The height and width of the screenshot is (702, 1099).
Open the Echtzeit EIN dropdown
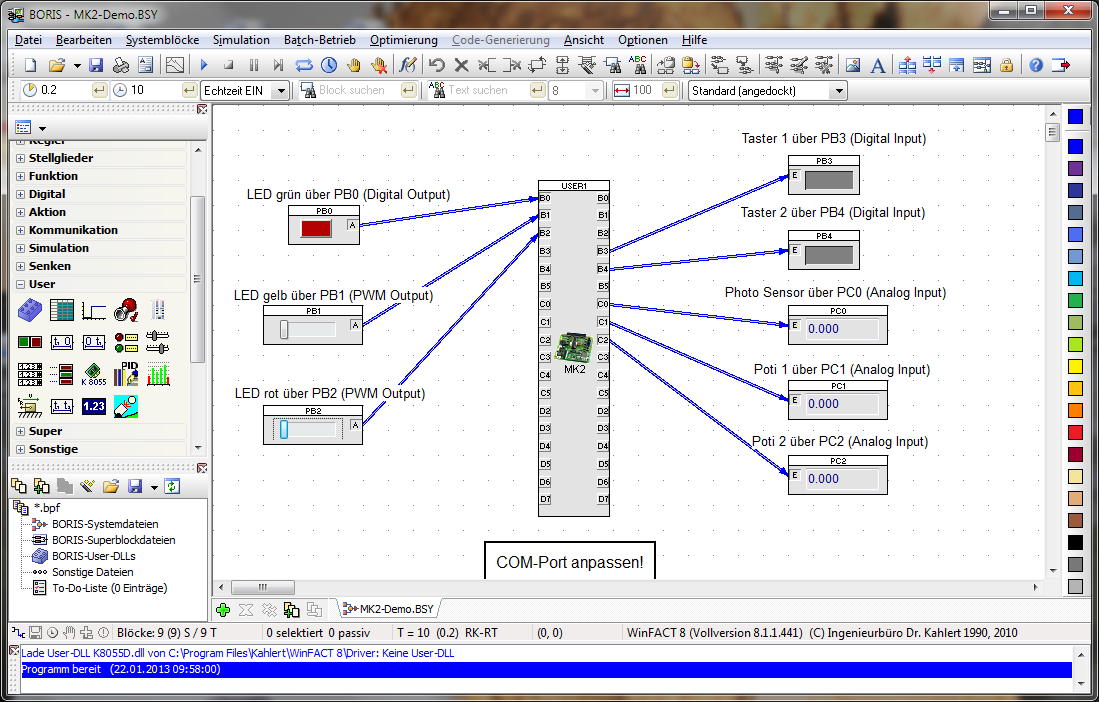[x=281, y=90]
